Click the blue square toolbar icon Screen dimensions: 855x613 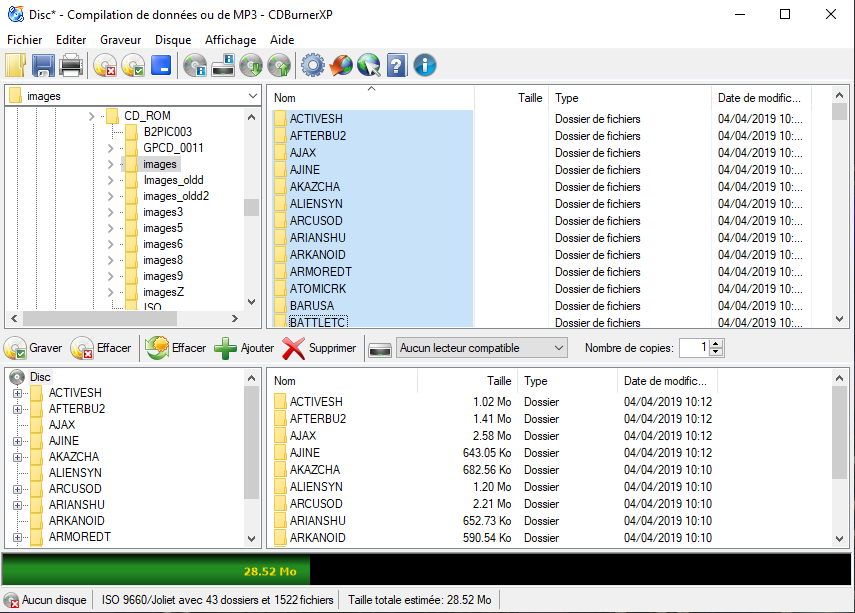pos(161,65)
